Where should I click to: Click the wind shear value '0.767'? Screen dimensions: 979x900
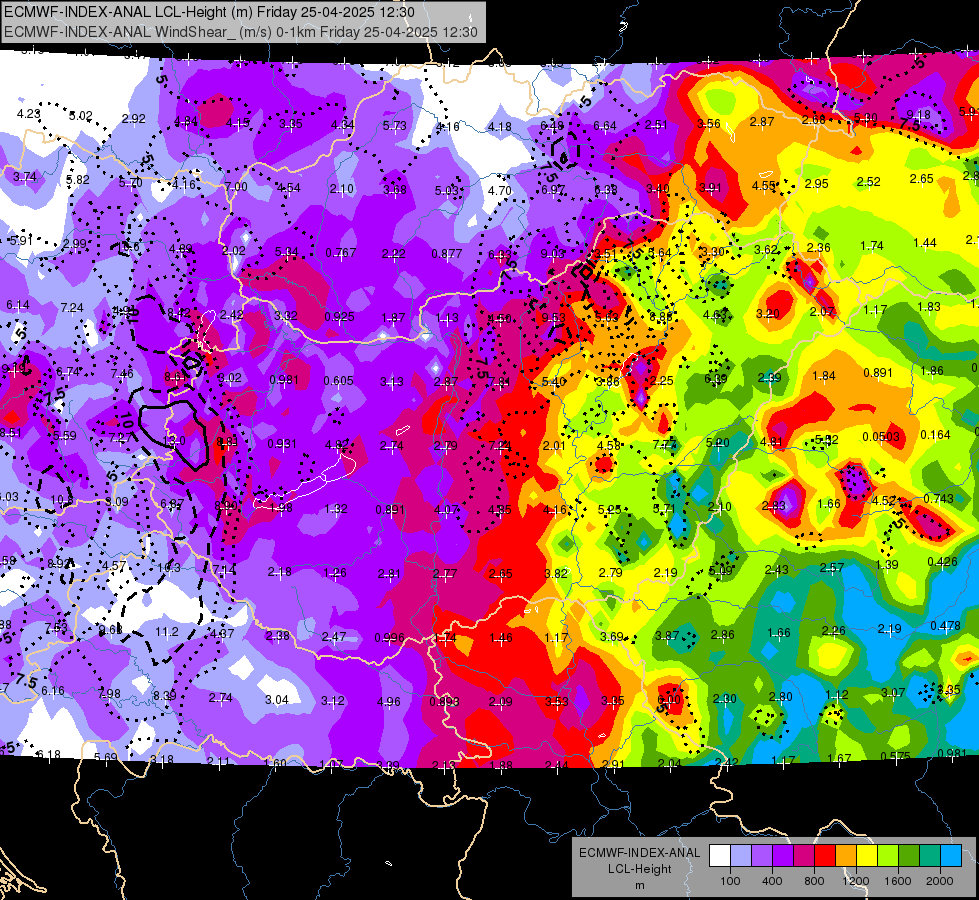pyautogui.click(x=341, y=252)
